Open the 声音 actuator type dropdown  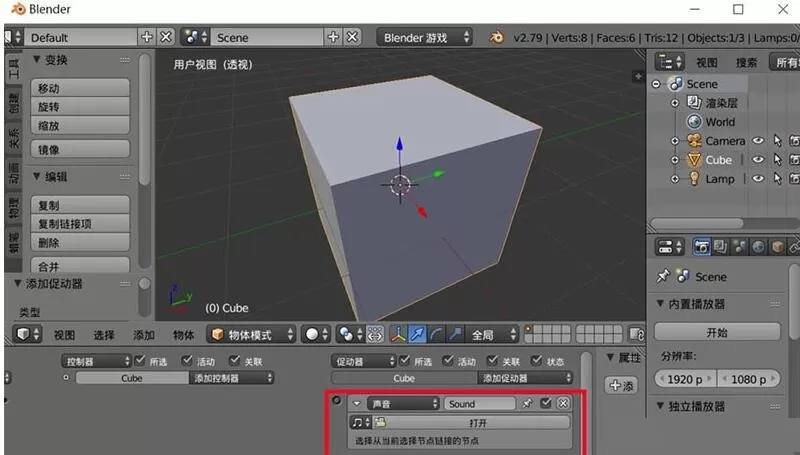403,403
